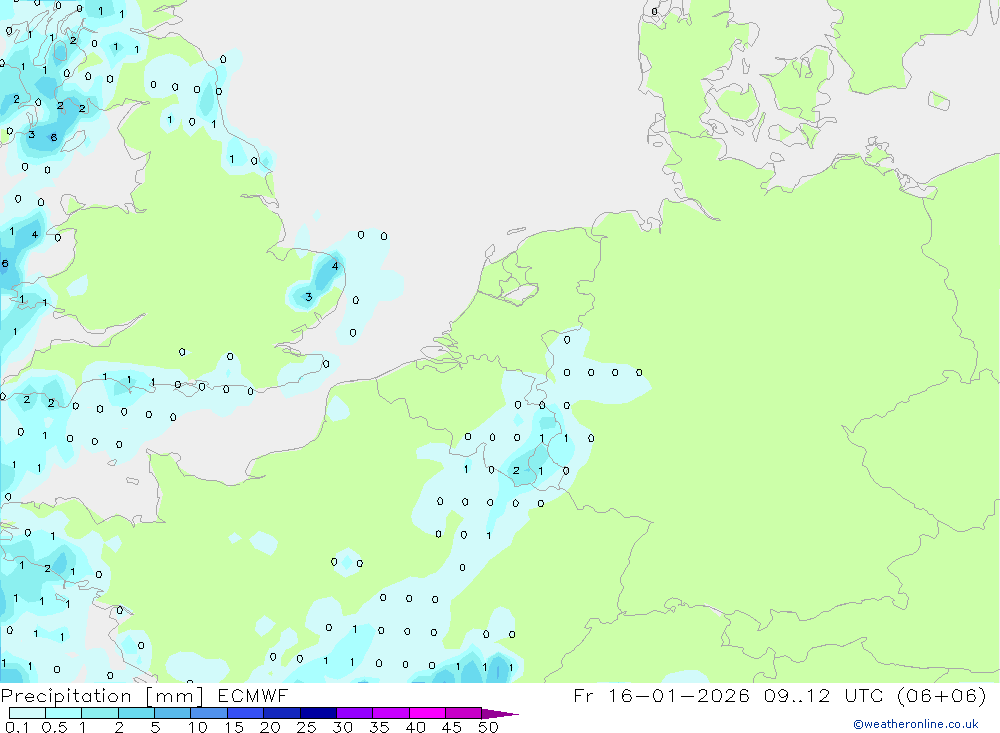Click the legend label '0.1'
Screen dimensions: 1000x733
coord(17,727)
